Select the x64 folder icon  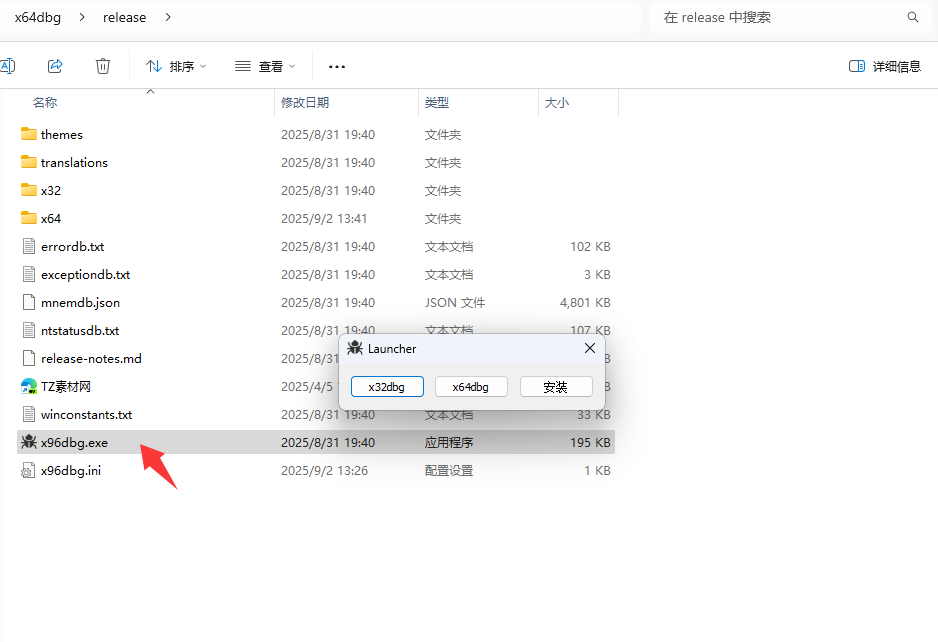coord(29,218)
